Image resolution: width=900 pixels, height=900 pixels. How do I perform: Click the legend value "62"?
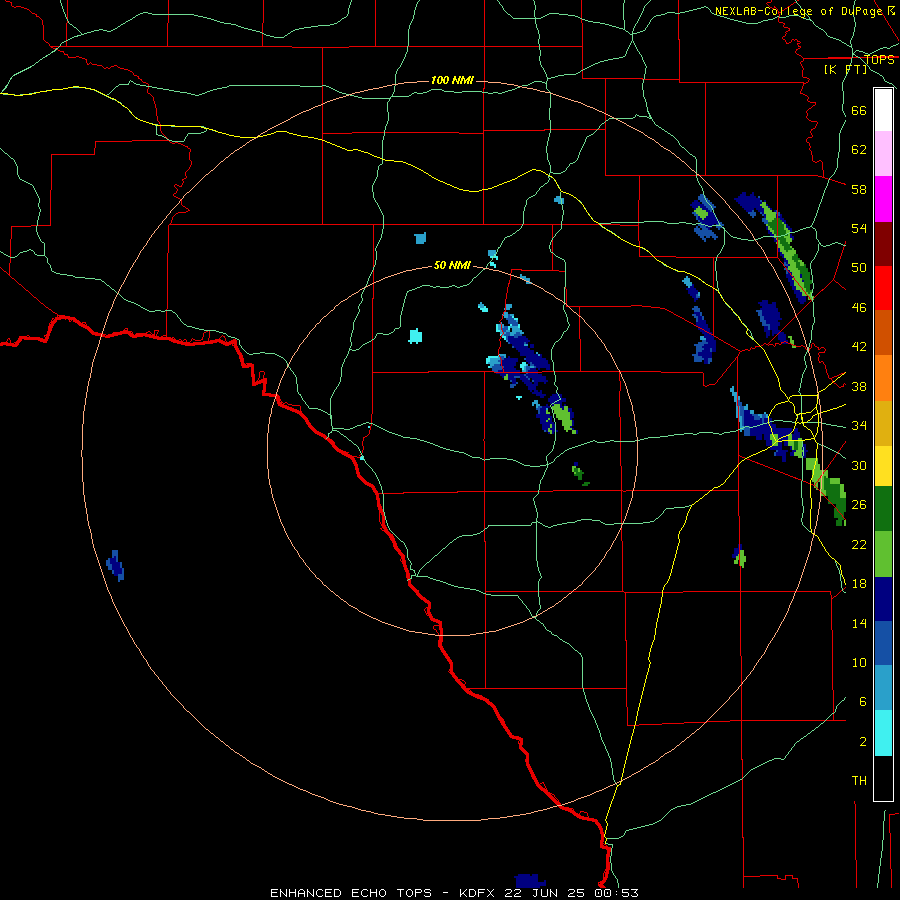coord(859,150)
